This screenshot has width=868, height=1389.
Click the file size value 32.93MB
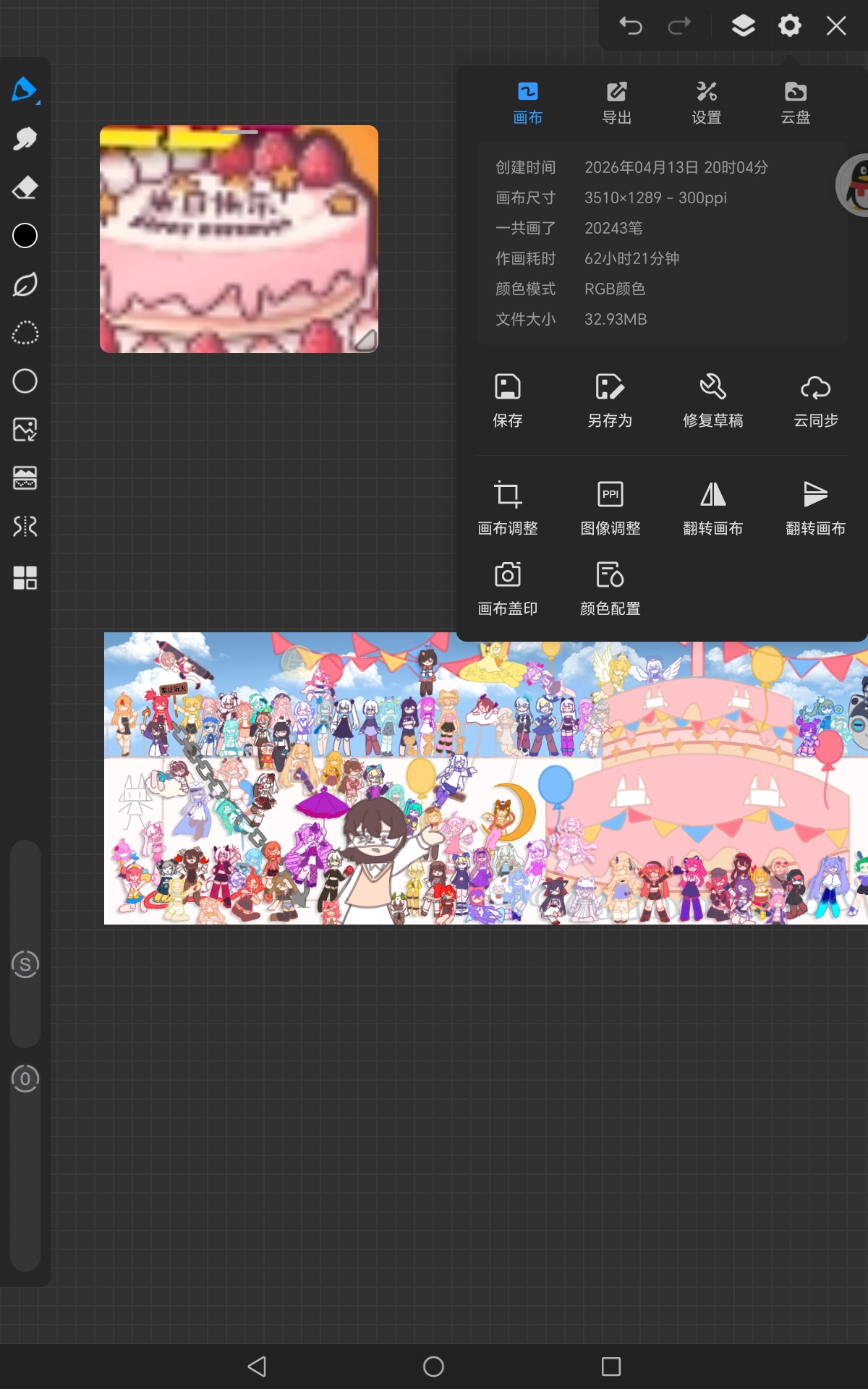616,319
